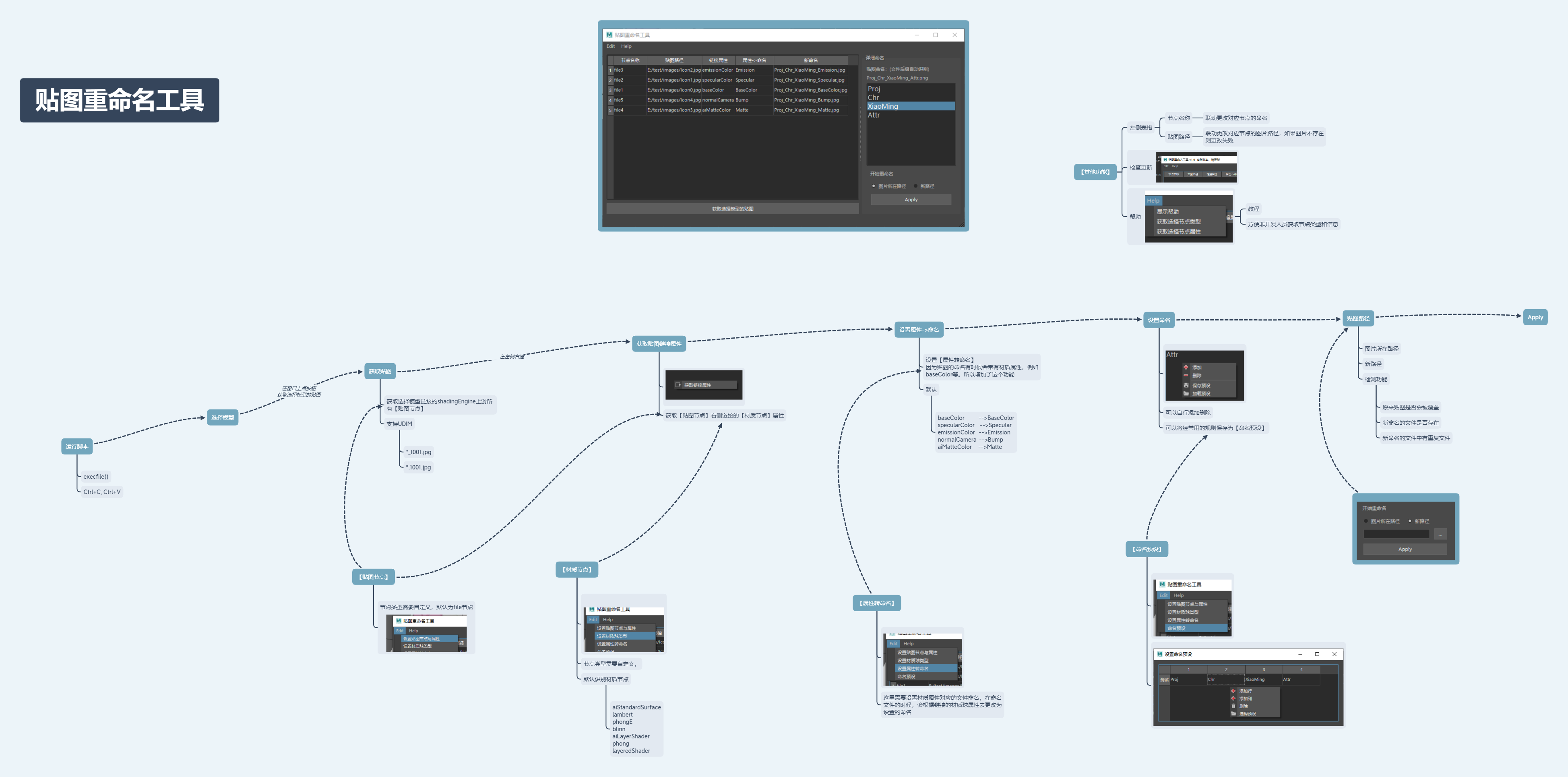
Task: Open the Edit menu in the main window
Action: point(611,46)
